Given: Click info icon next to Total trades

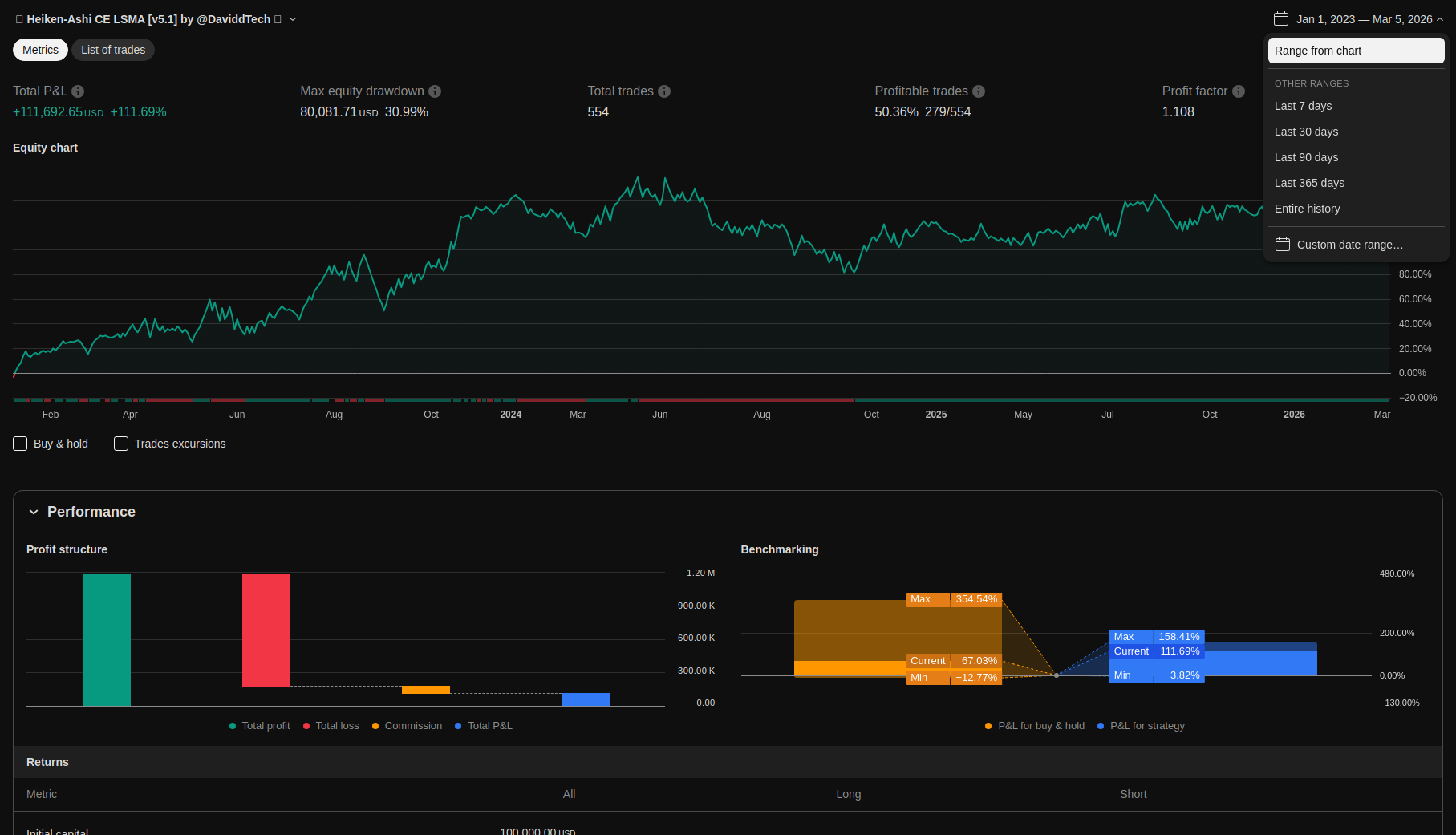Looking at the screenshot, I should [664, 91].
